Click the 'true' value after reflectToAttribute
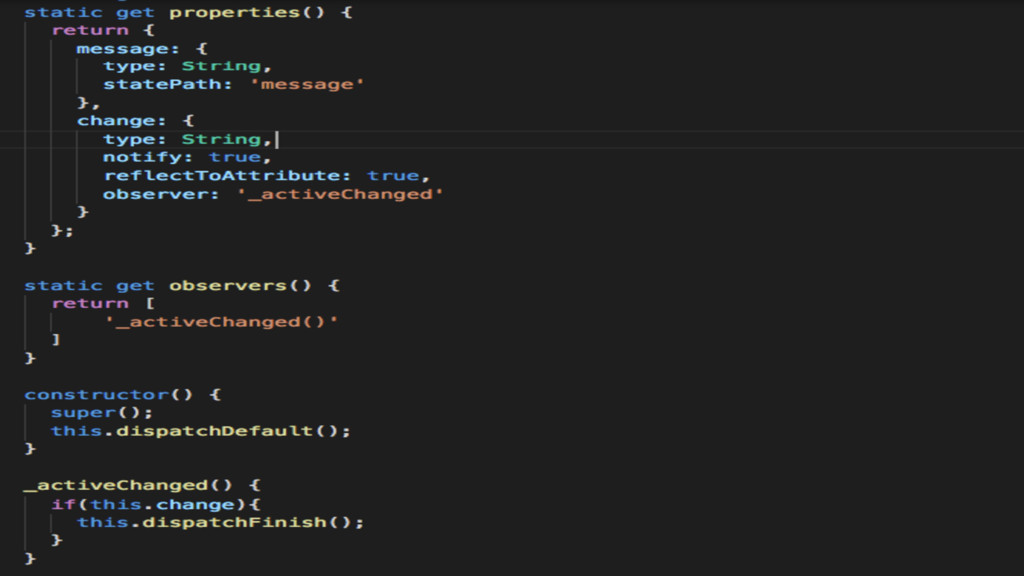The image size is (1024, 576). 392,176
